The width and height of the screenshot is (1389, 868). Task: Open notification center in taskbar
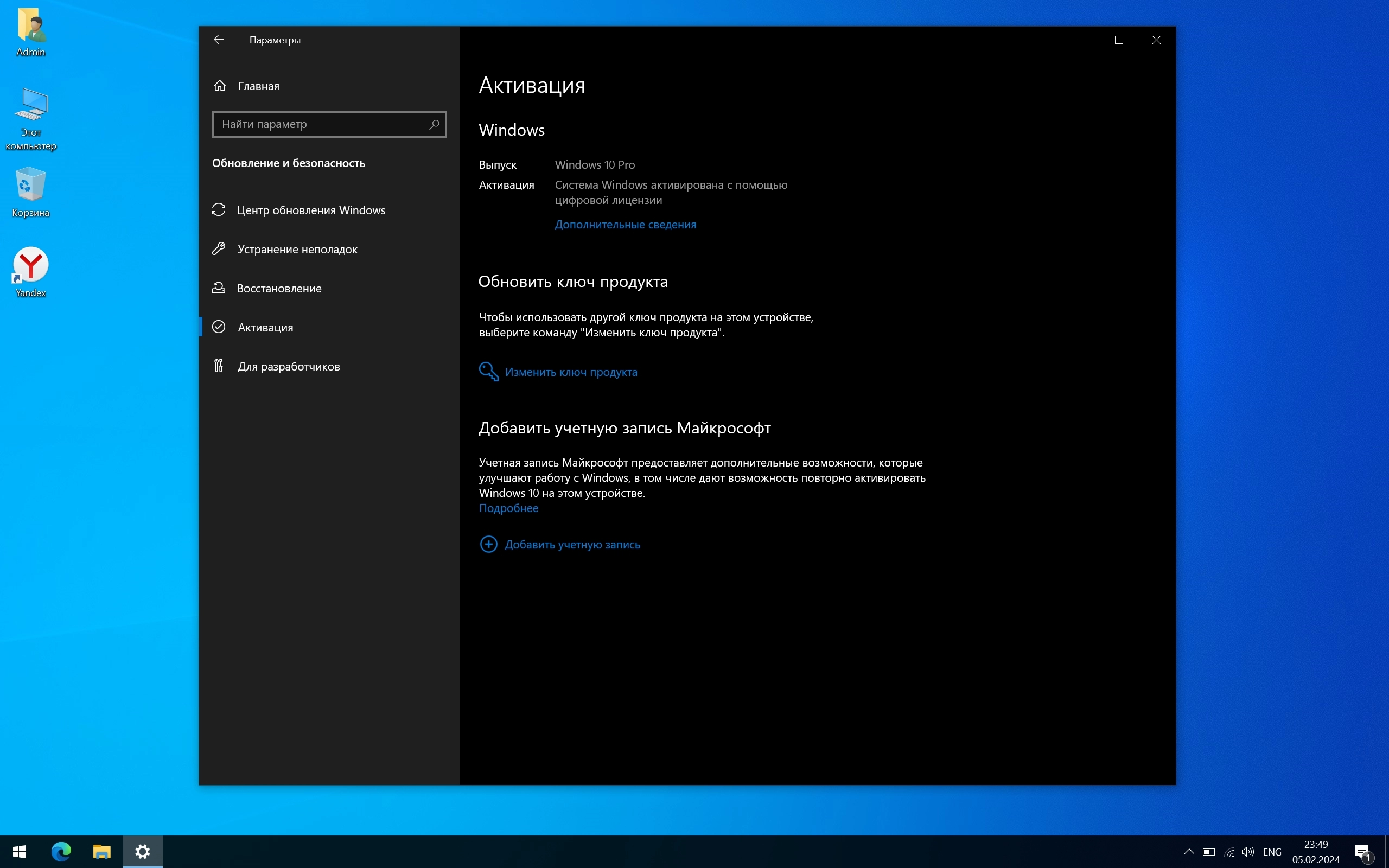pos(1363,852)
